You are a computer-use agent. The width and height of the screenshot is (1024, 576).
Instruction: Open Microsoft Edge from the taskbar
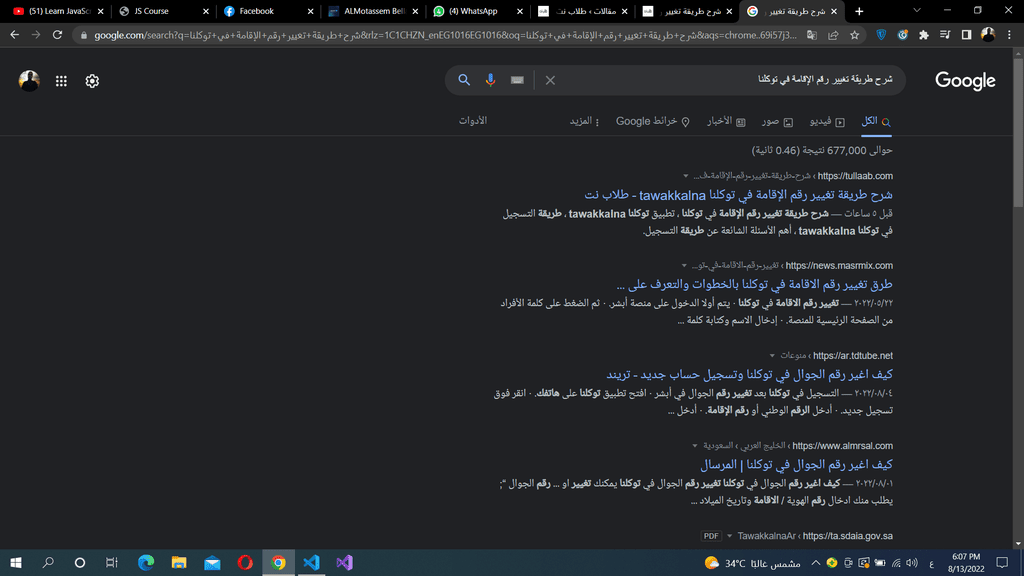click(x=146, y=562)
